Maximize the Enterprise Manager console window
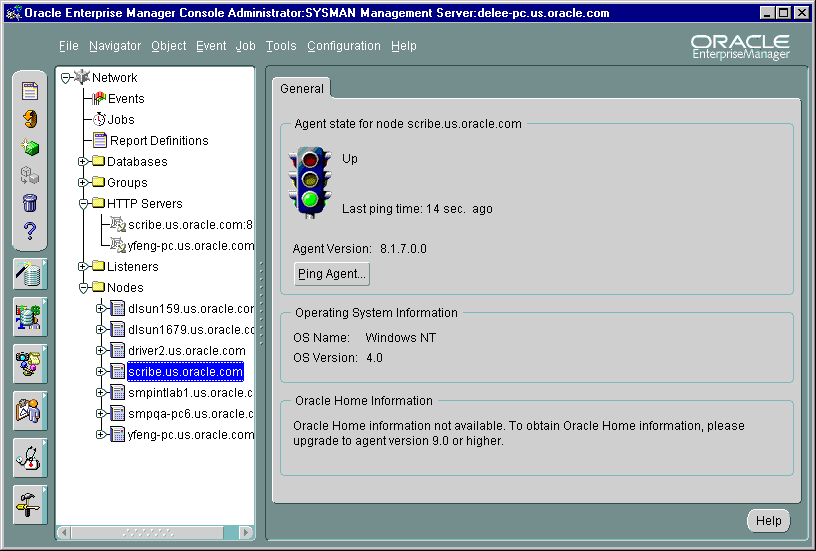 784,12
